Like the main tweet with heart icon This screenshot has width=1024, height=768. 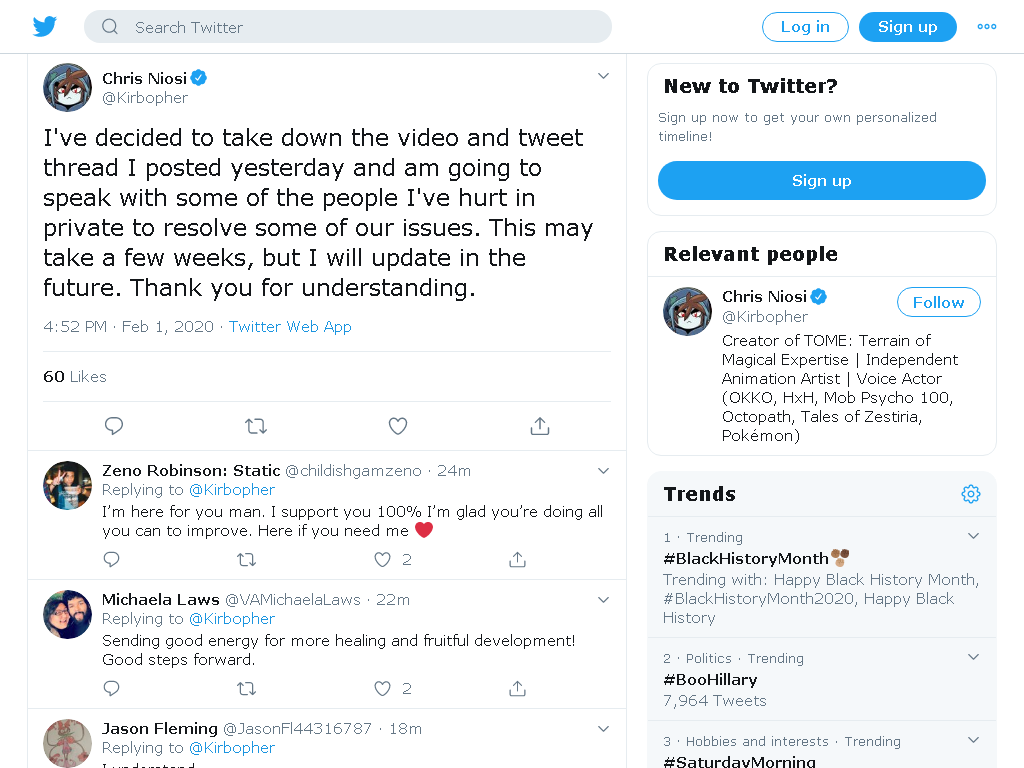tap(398, 426)
